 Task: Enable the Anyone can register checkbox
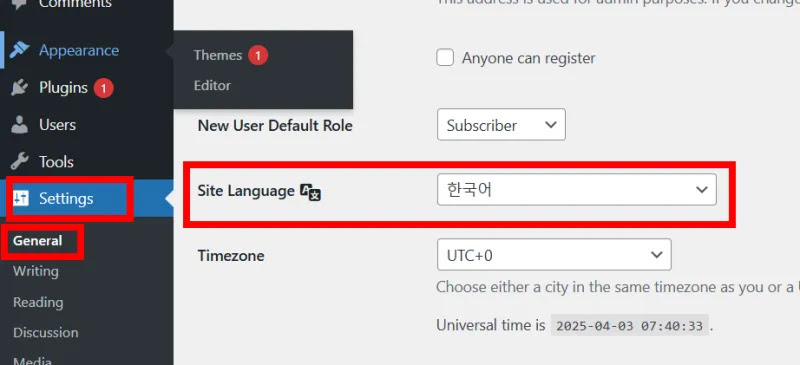click(445, 58)
